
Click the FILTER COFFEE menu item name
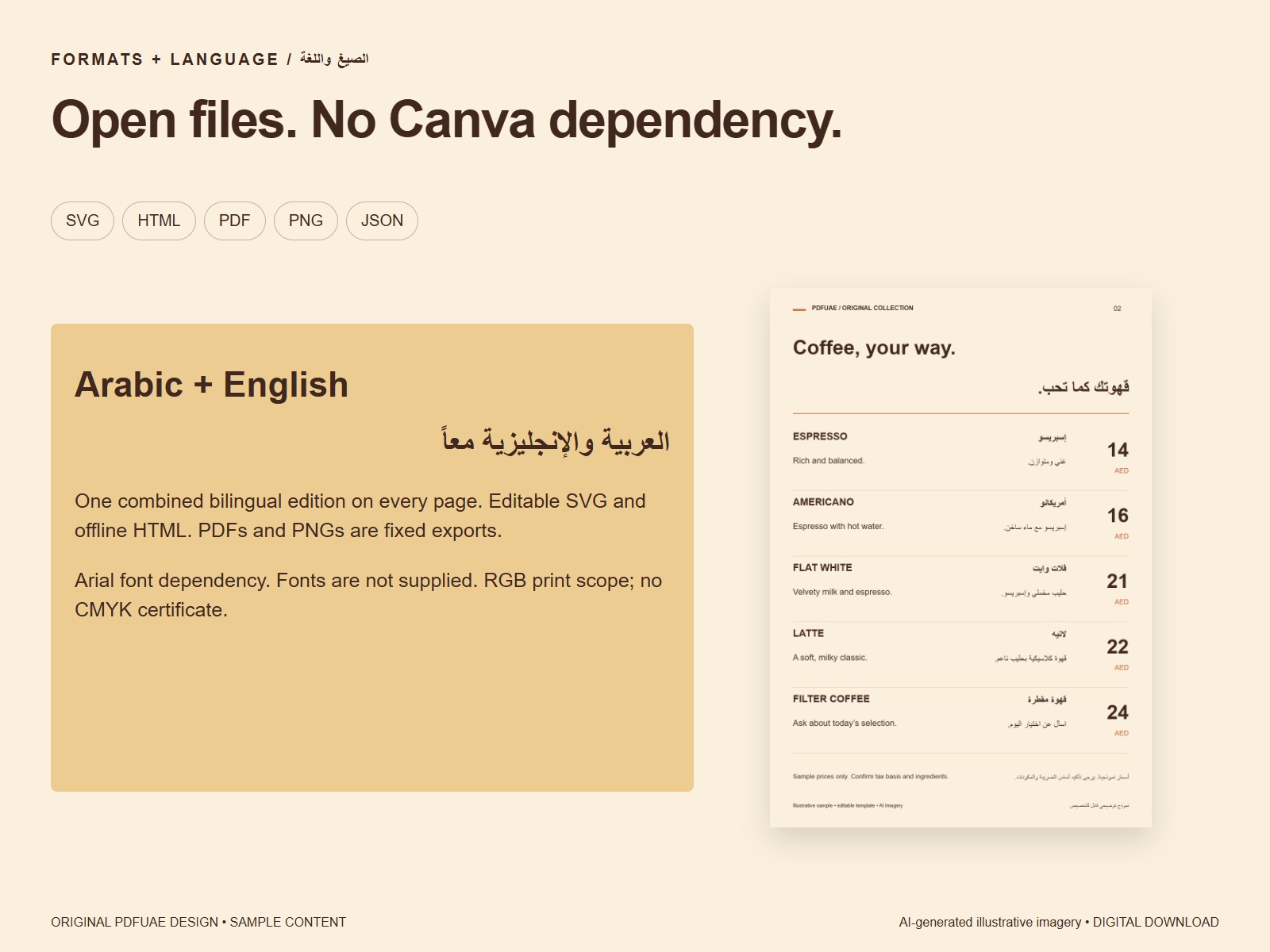click(x=831, y=699)
